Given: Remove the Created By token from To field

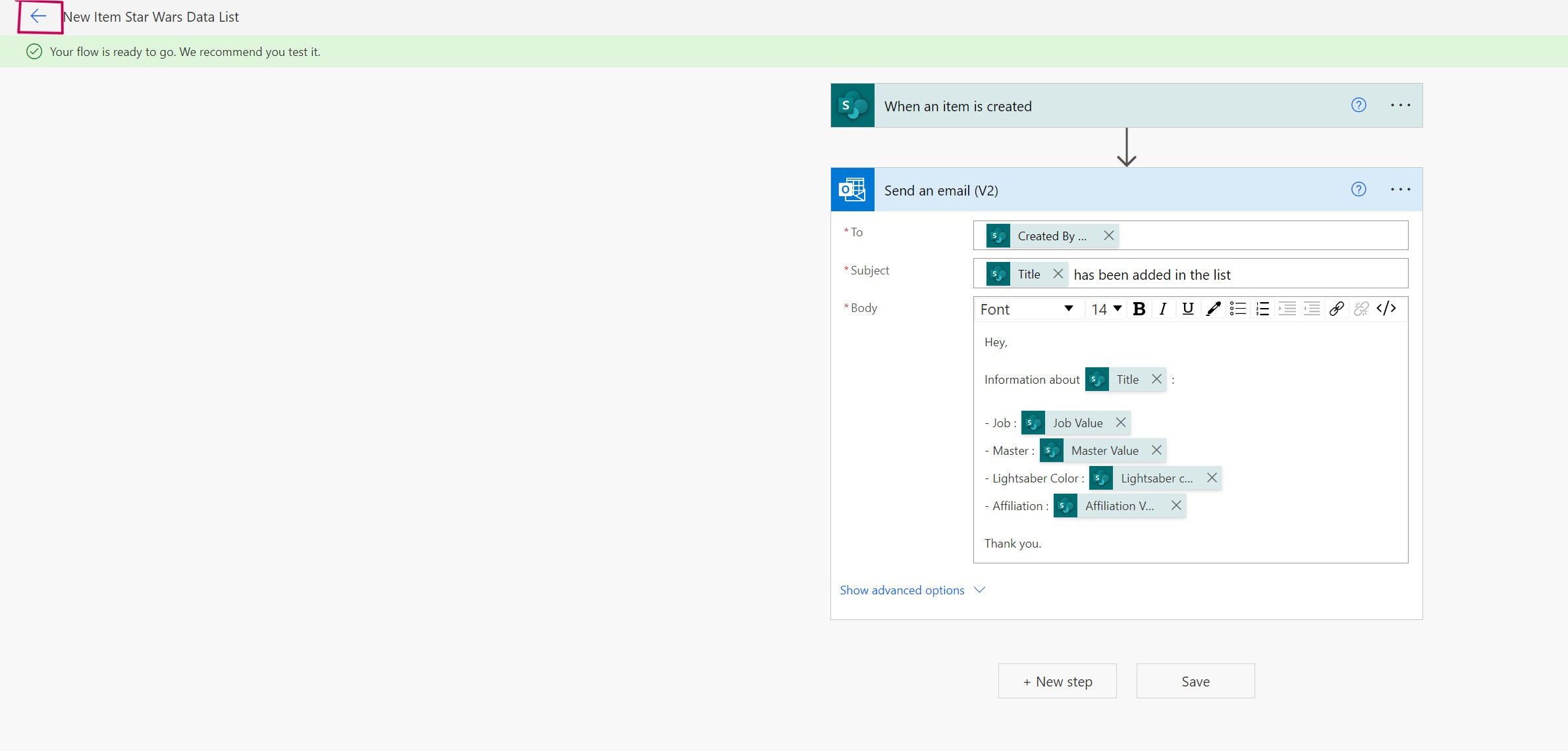Looking at the screenshot, I should click(1108, 236).
